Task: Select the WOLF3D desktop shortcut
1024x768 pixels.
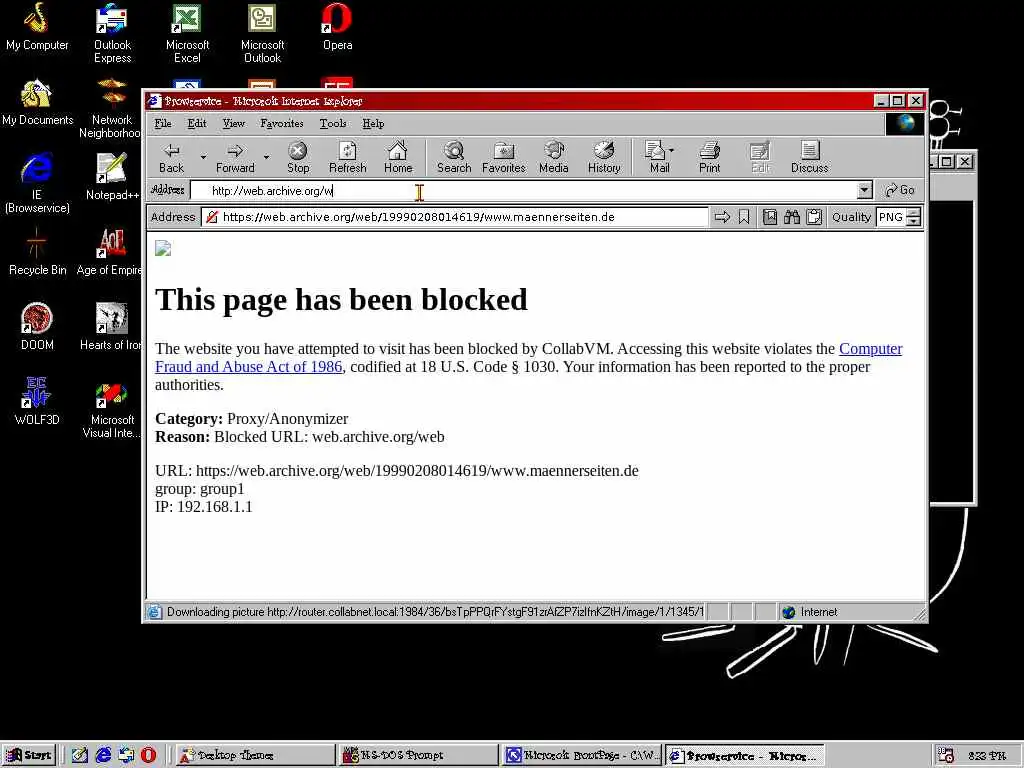Action: (x=37, y=402)
